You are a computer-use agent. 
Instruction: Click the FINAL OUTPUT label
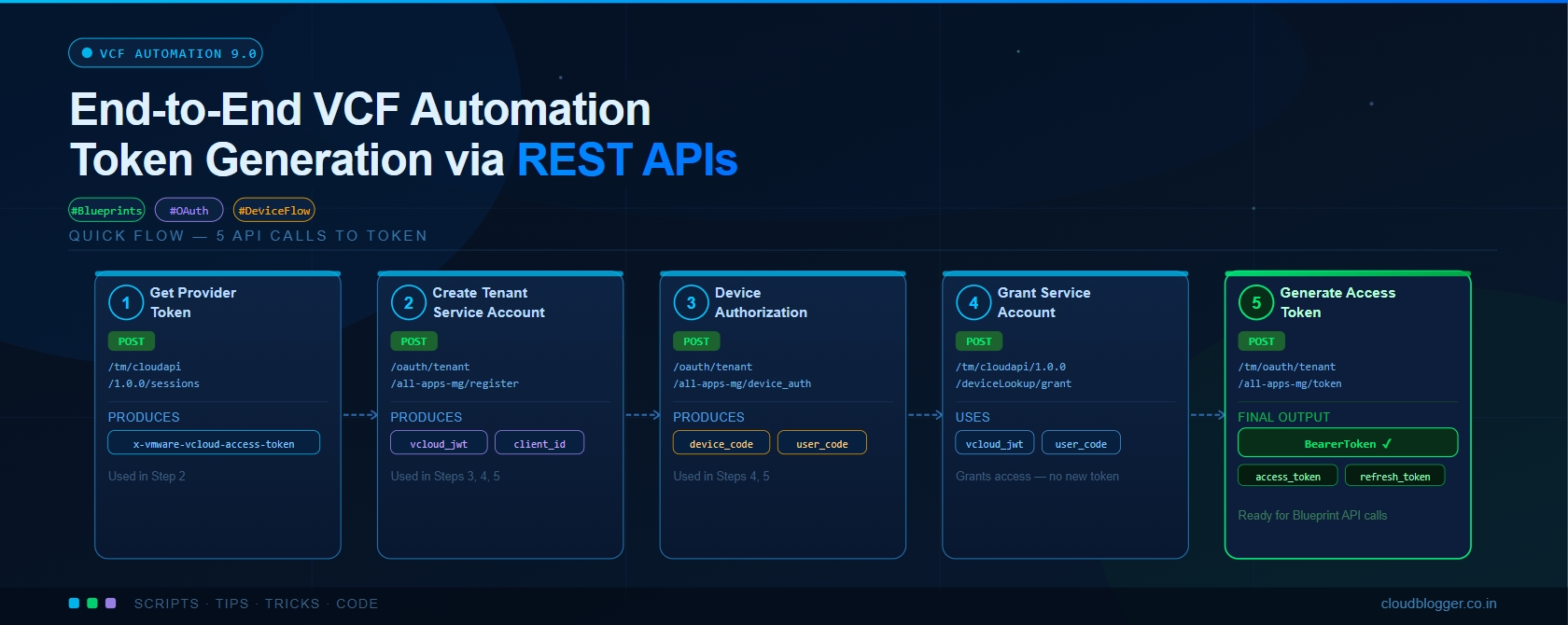pyautogui.click(x=1284, y=417)
